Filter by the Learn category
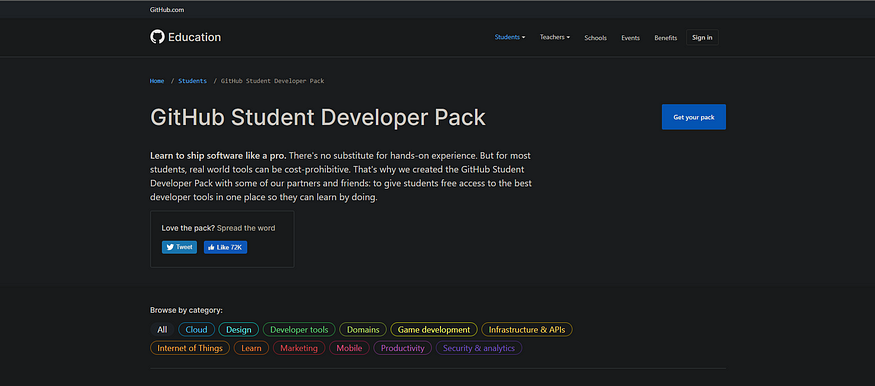875x386 pixels. 251,348
